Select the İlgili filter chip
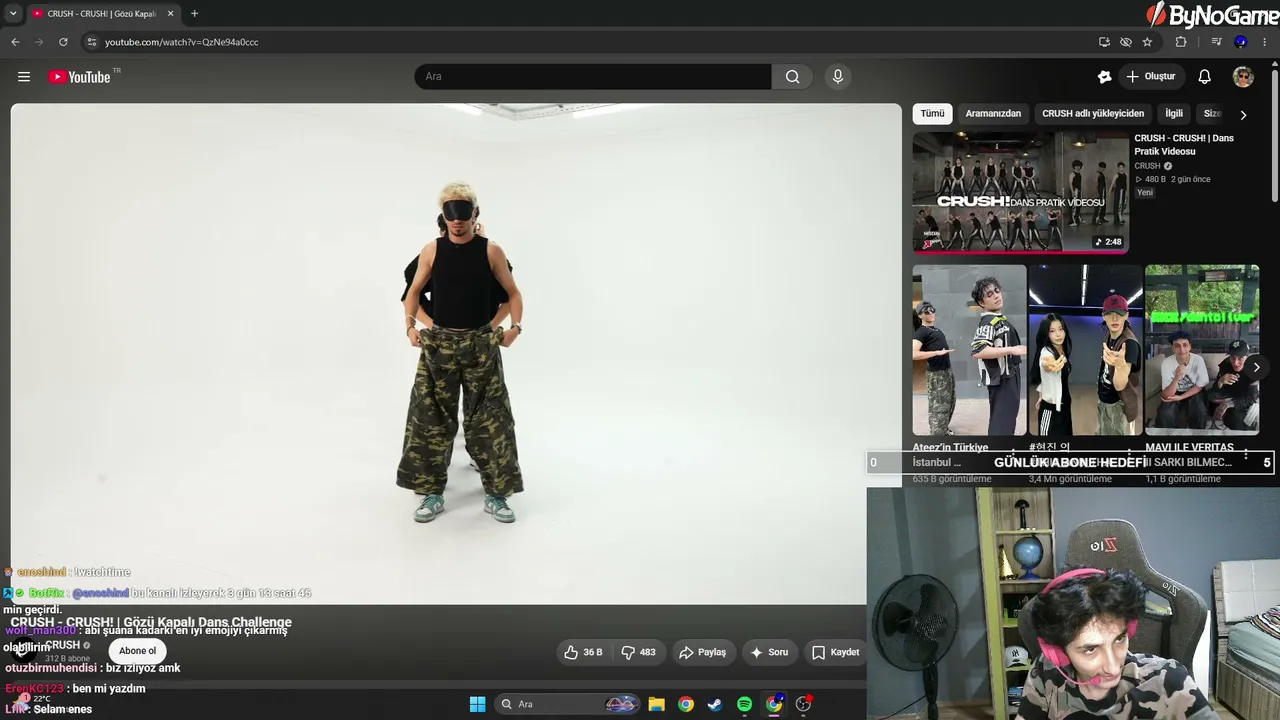This screenshot has width=1280, height=720. pos(1174,114)
